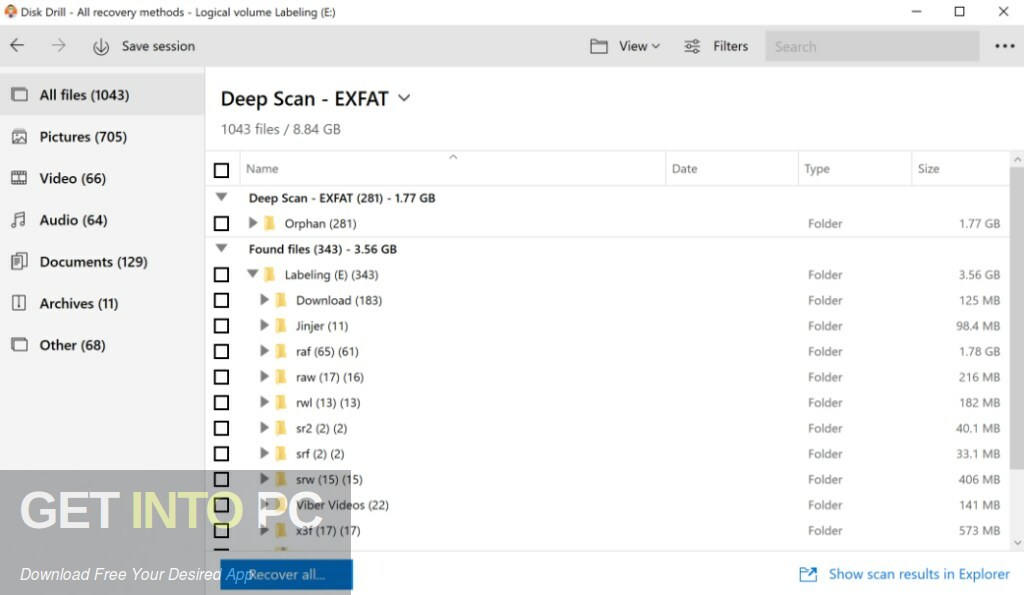Check the Jinjer (11) checkbox
Viewport: 1024px width, 595px height.
(x=221, y=325)
